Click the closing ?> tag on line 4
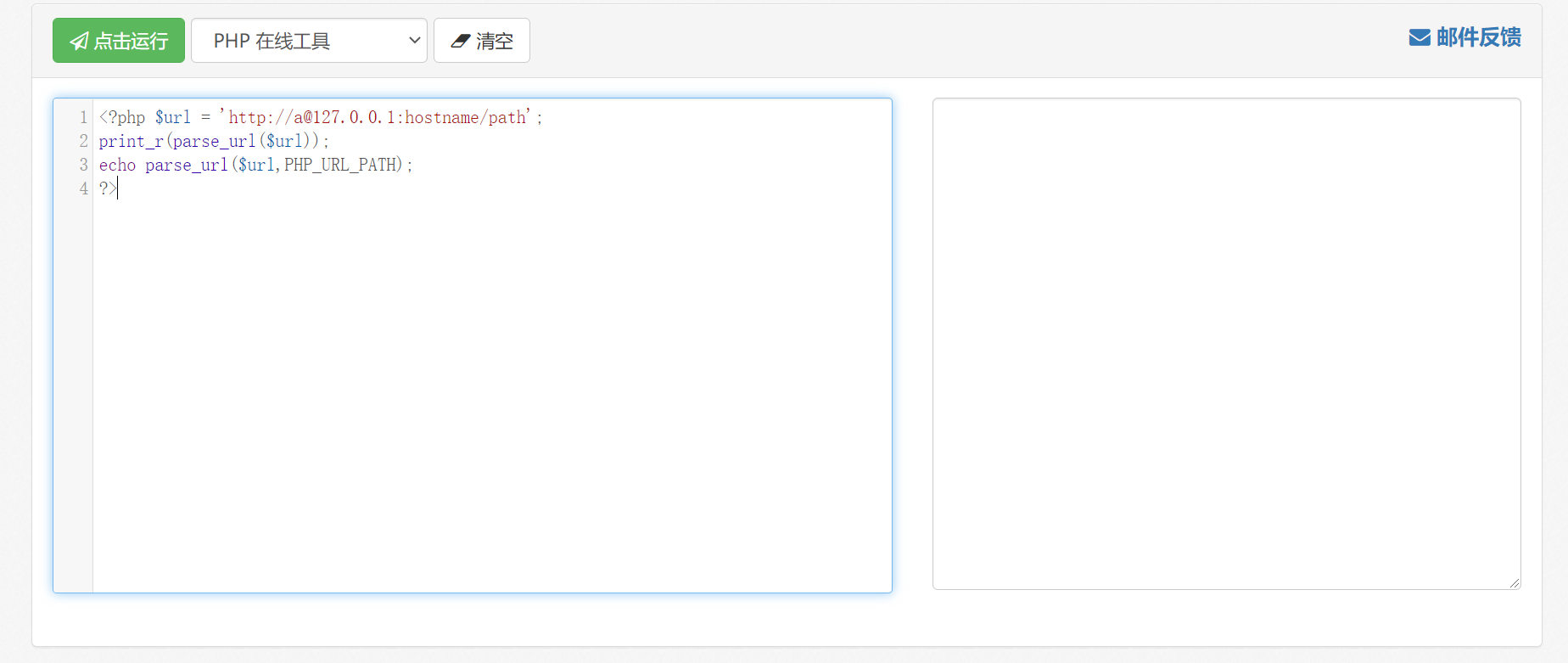 107,188
